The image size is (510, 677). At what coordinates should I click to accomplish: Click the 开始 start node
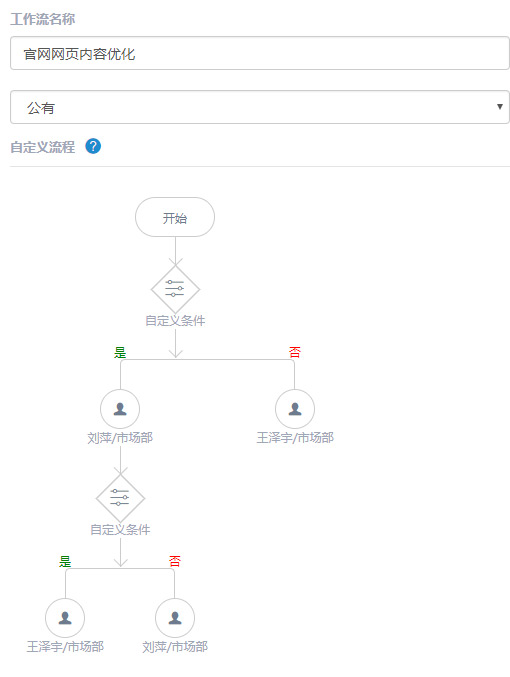(x=175, y=217)
